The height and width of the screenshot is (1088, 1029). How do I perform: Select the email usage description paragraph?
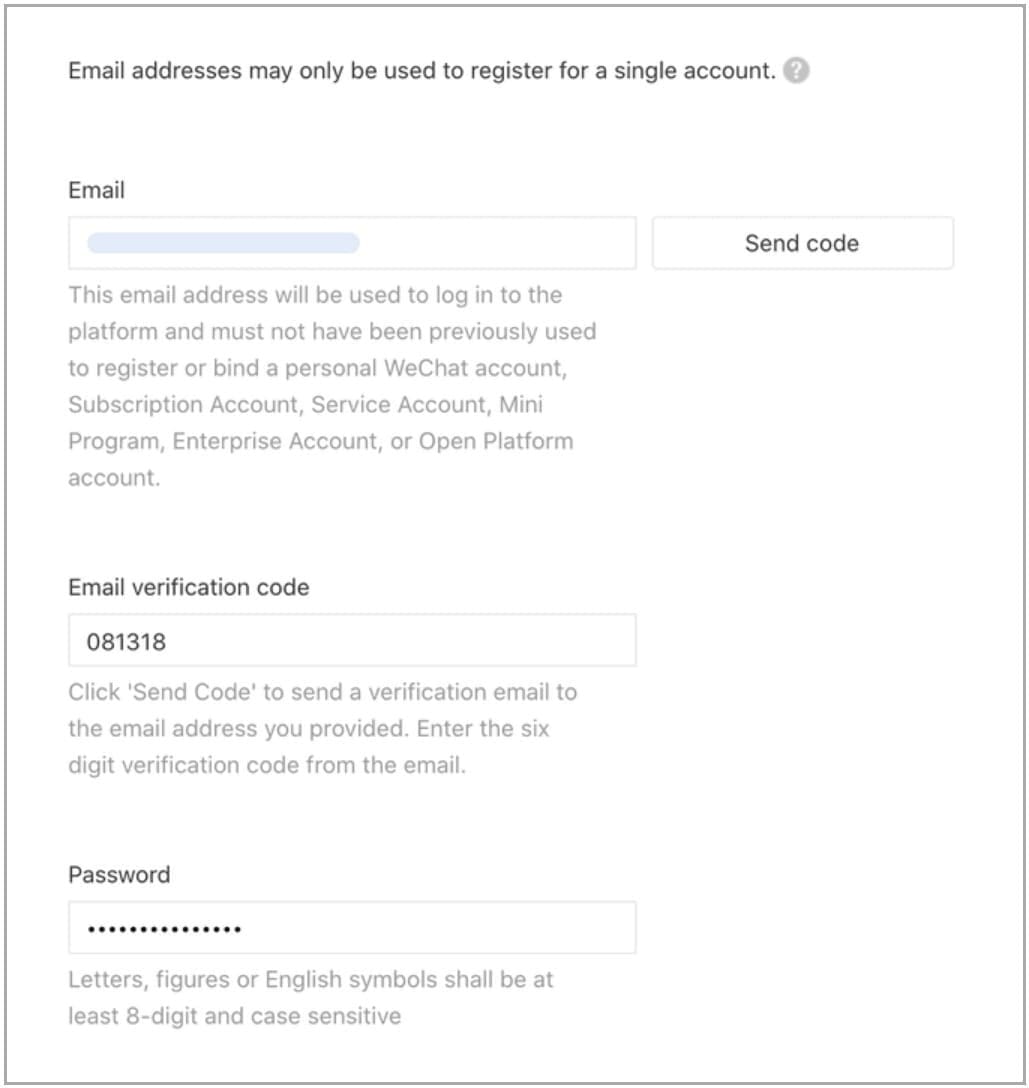(x=330, y=385)
